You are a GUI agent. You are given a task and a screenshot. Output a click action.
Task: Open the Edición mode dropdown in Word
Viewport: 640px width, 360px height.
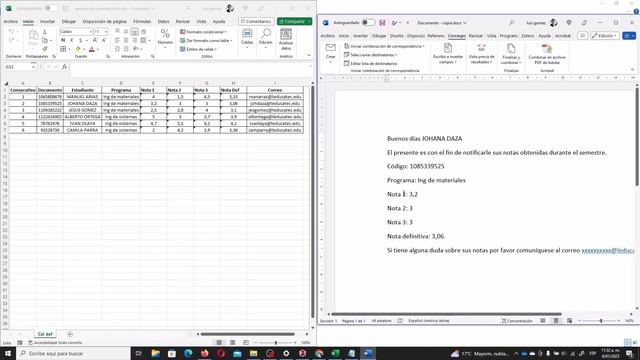[x=605, y=36]
